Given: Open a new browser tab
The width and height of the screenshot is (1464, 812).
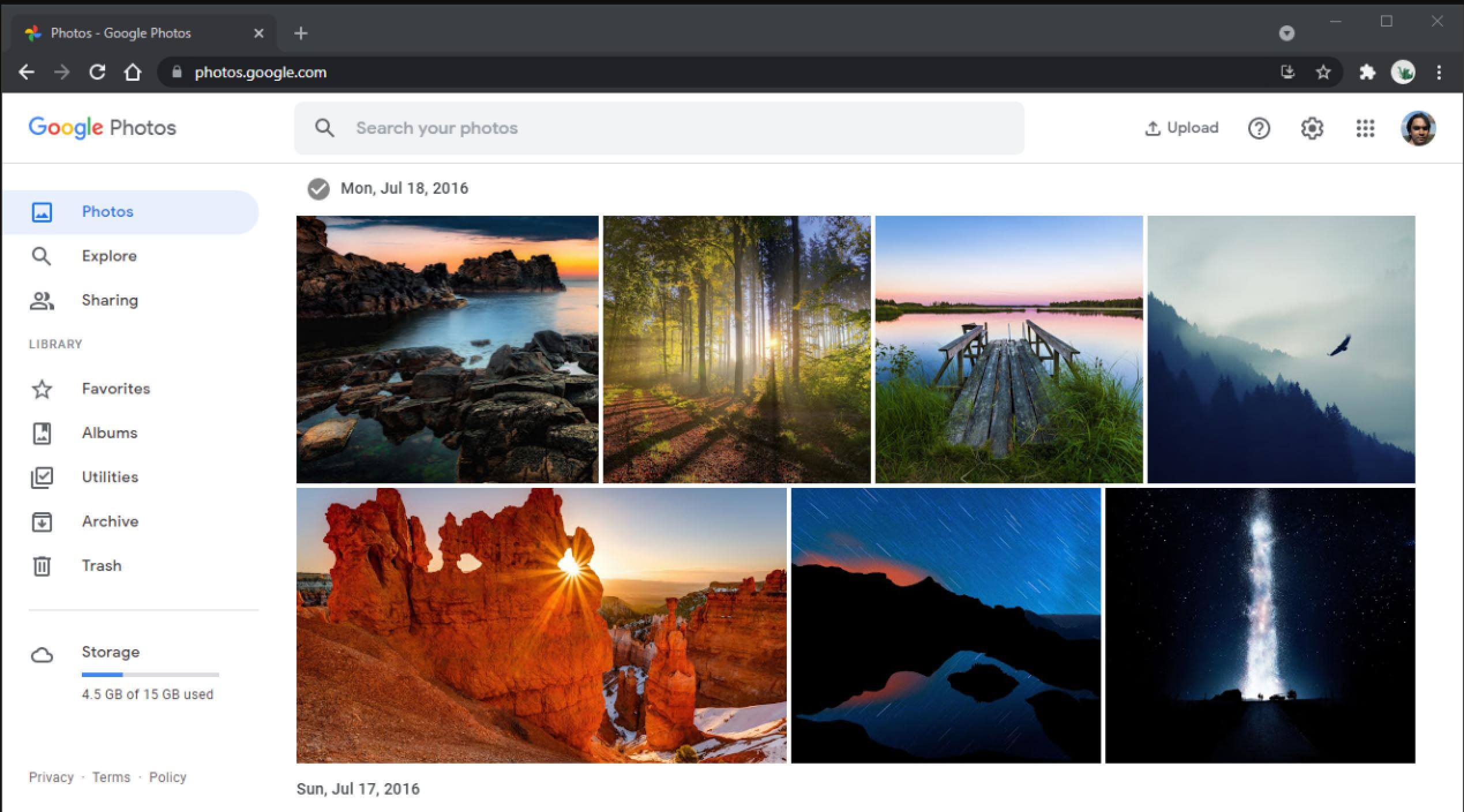Looking at the screenshot, I should pos(301,33).
